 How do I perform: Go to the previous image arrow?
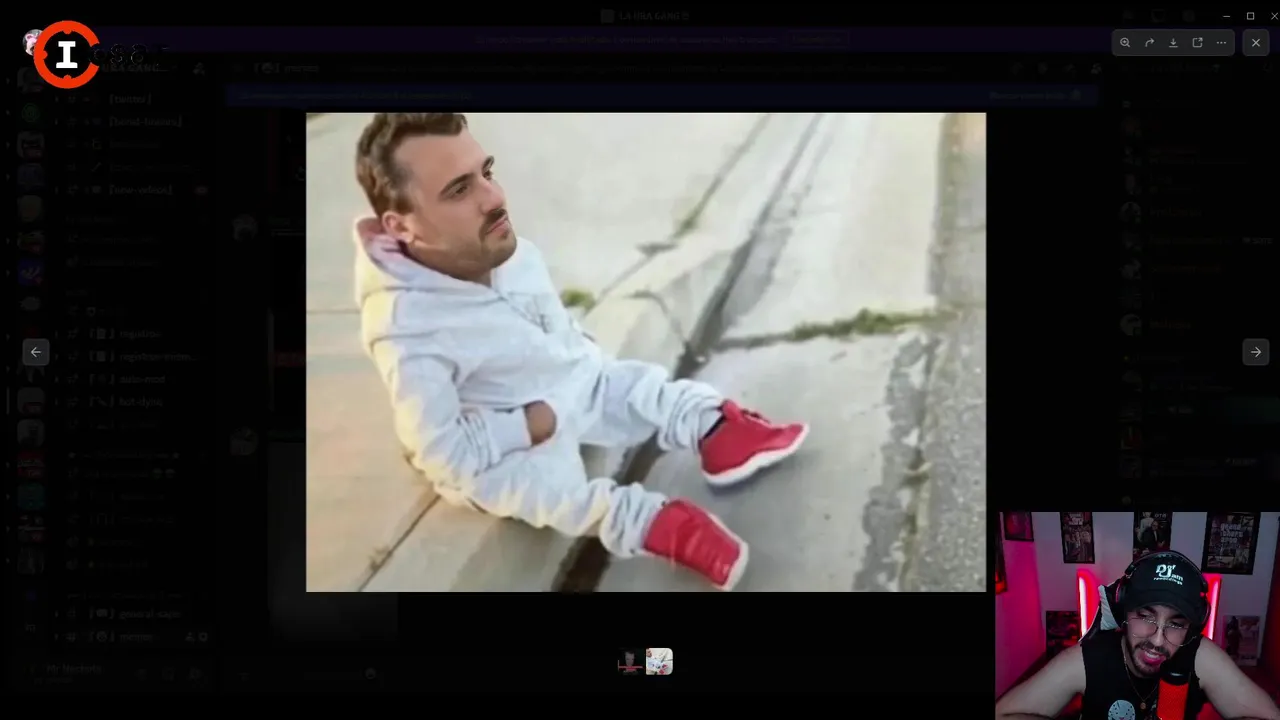(x=36, y=352)
